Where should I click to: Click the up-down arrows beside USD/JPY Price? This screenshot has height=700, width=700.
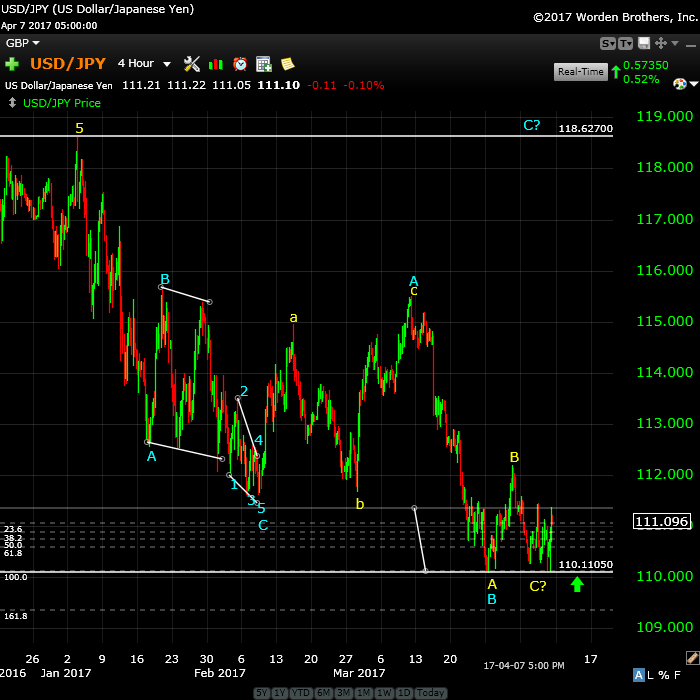tap(12, 103)
